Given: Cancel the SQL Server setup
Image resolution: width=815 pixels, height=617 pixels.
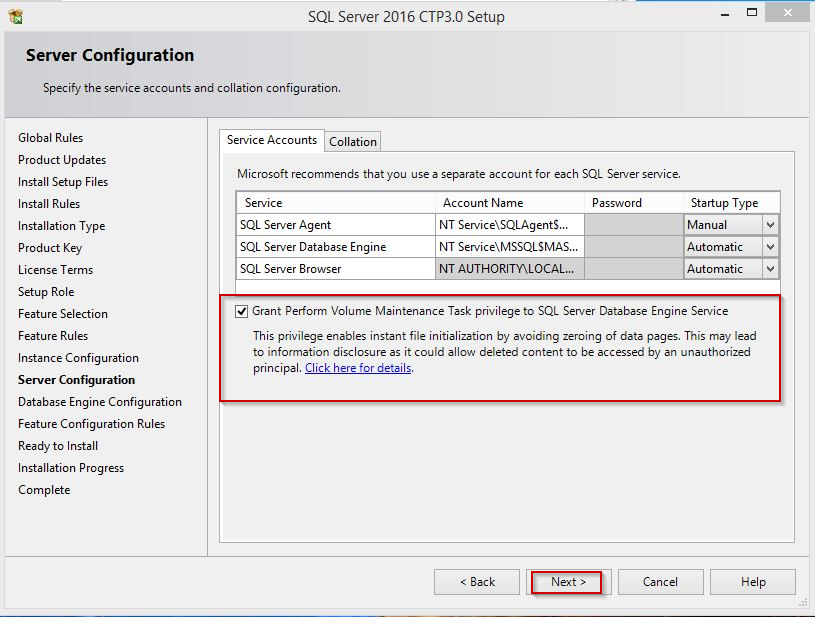Looking at the screenshot, I should tap(660, 582).
